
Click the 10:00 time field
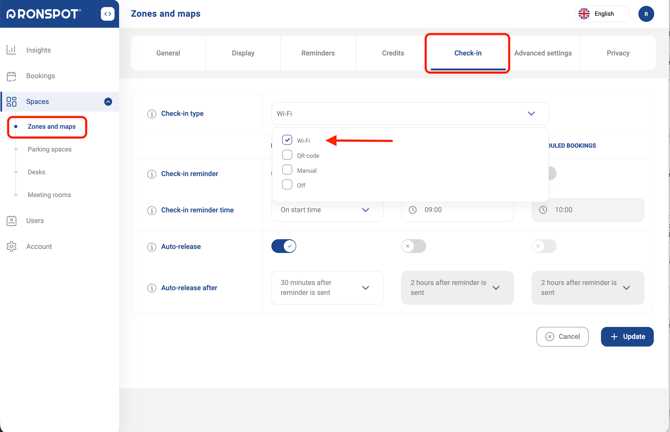coord(588,210)
